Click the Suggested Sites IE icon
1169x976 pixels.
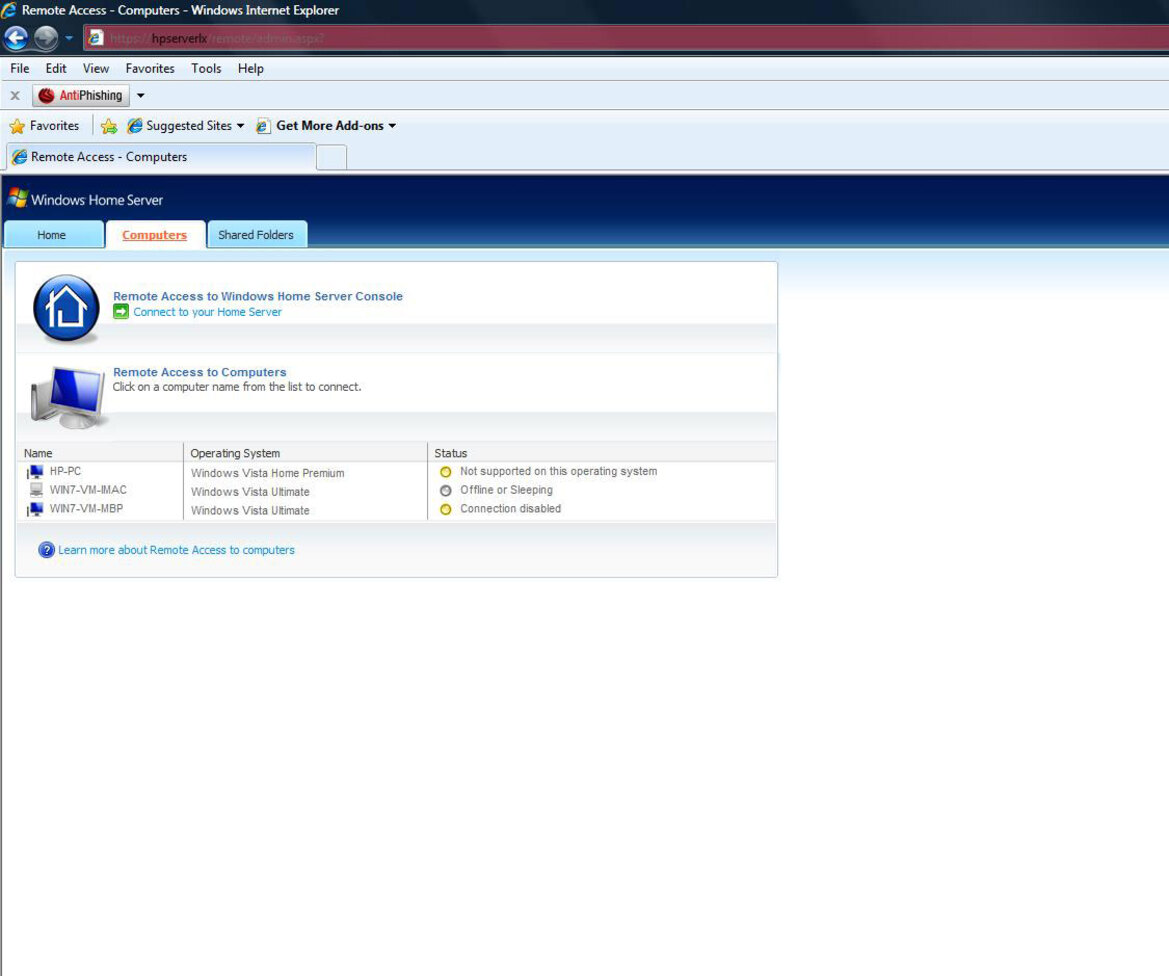pos(134,126)
